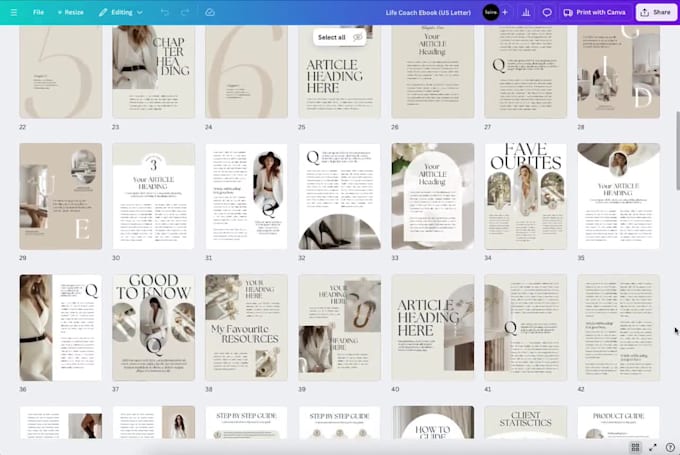Select the Client Statistics page thumbnail
Screen dimensions: 680x455
[x=526, y=422]
